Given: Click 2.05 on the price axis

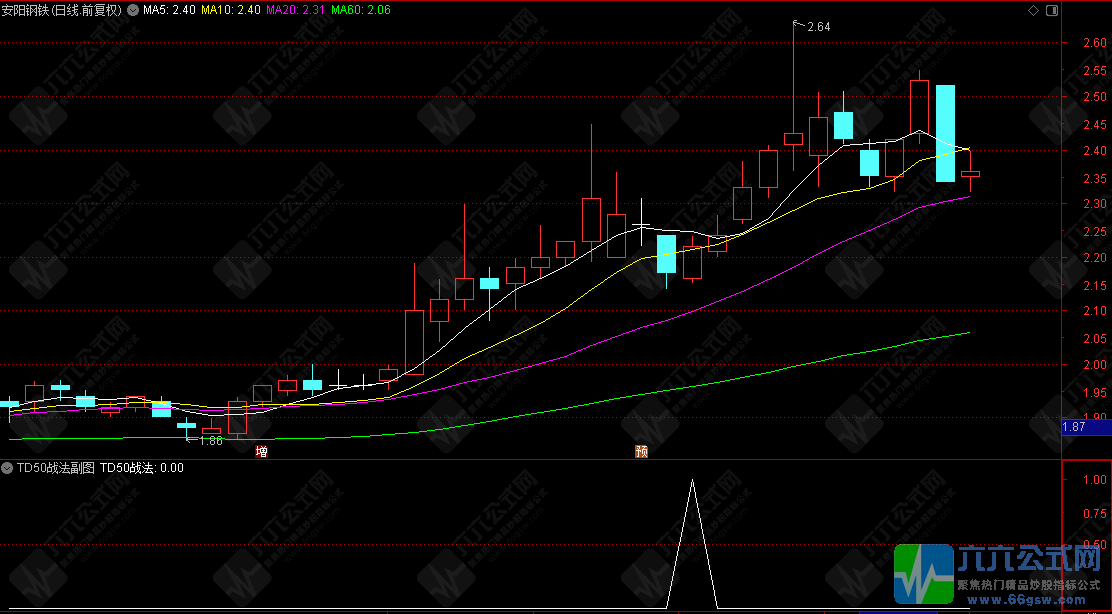Looking at the screenshot, I should point(1095,339).
